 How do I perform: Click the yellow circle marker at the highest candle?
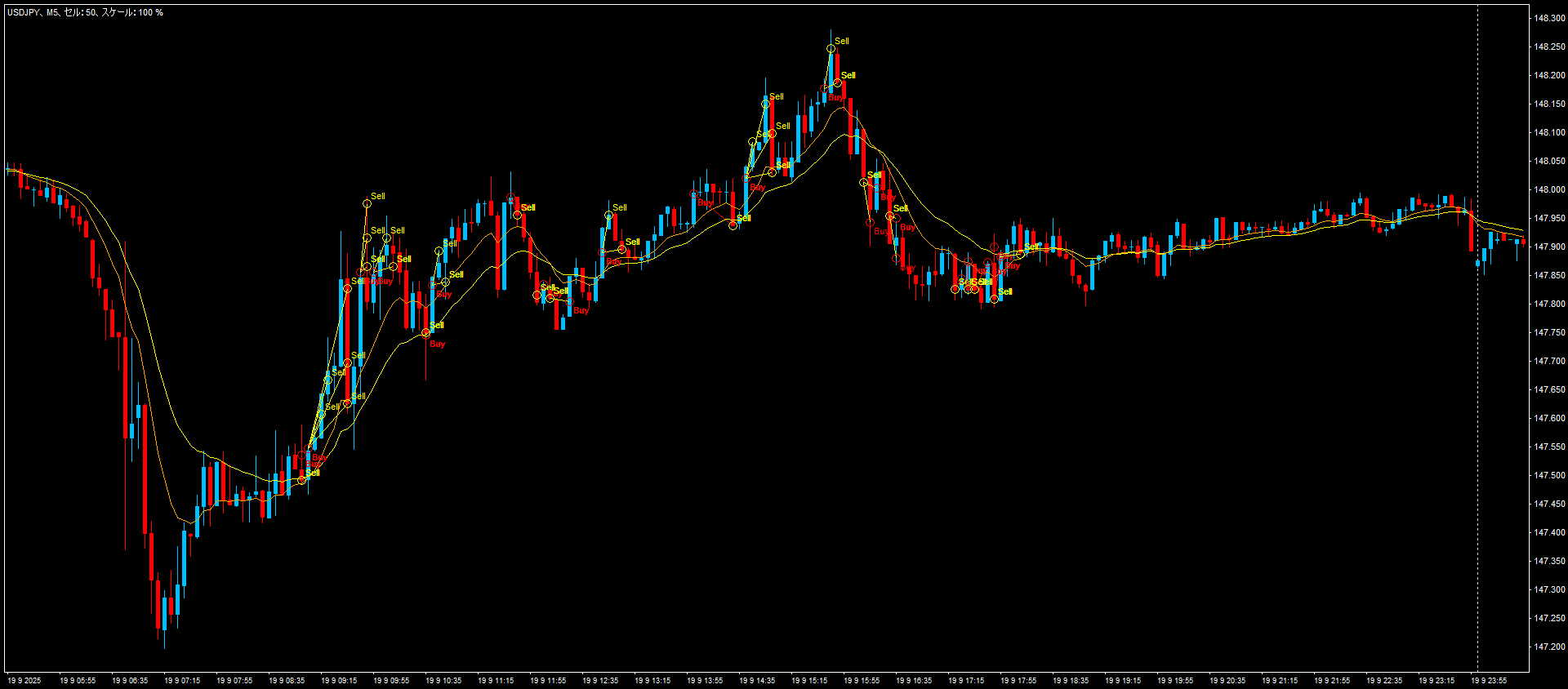(831, 49)
